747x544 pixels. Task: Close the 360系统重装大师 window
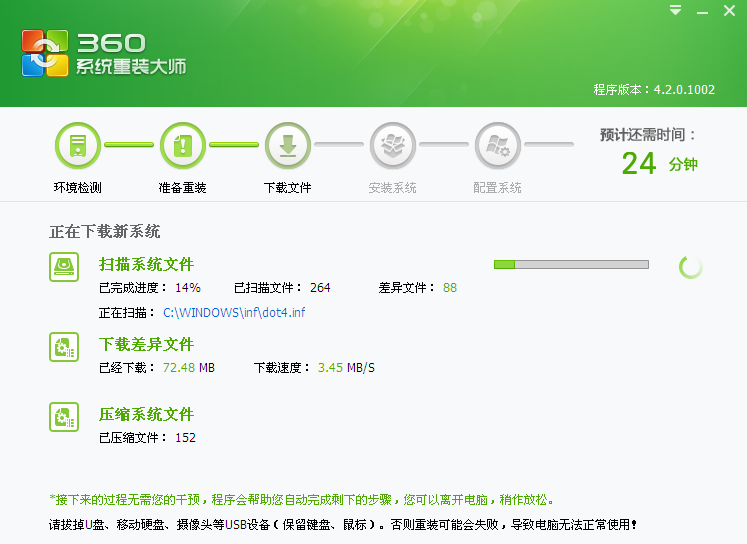(x=730, y=10)
